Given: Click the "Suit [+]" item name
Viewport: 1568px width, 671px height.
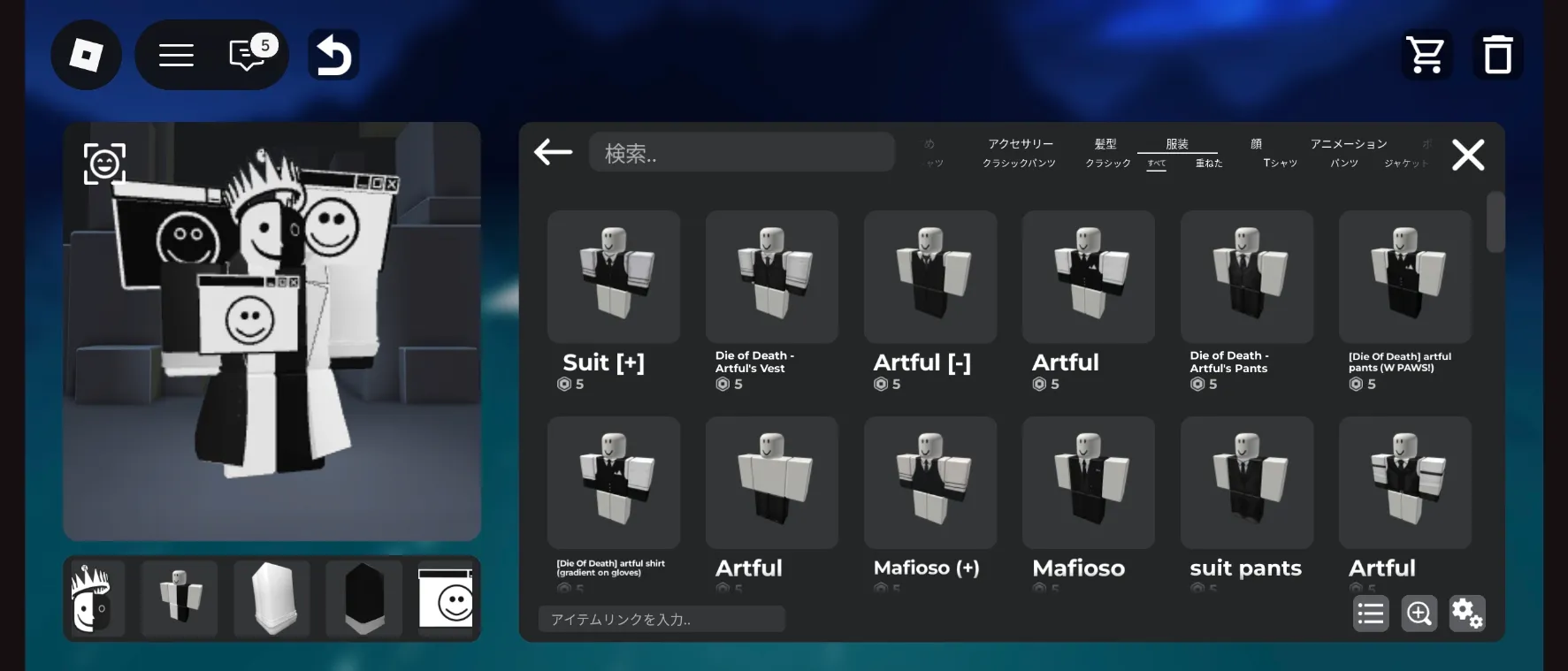Looking at the screenshot, I should [x=603, y=362].
